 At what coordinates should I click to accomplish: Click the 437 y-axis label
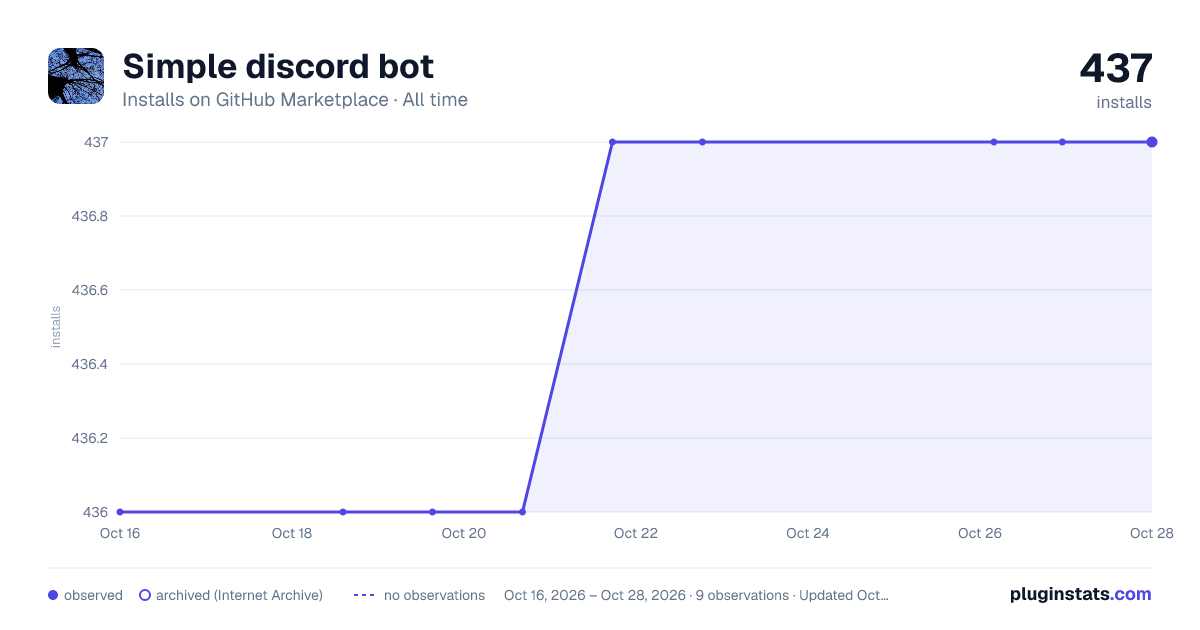tap(96, 142)
